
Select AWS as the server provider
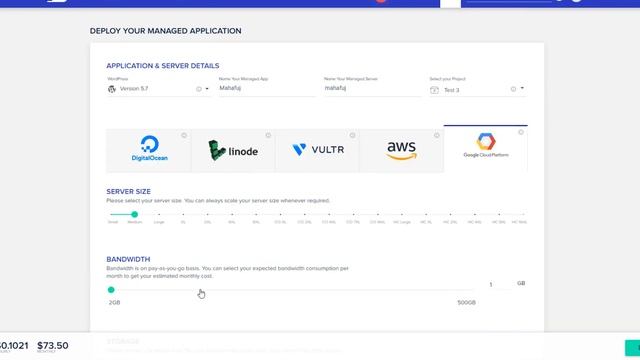[402, 151]
